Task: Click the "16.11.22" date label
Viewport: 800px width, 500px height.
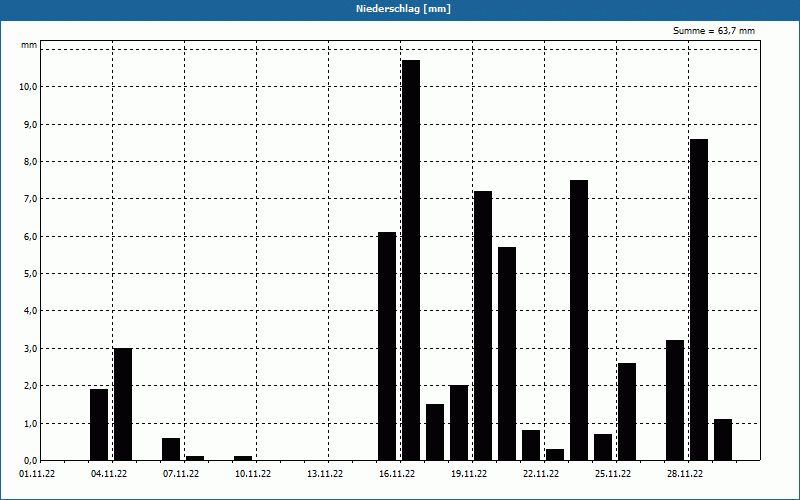Action: pos(396,474)
